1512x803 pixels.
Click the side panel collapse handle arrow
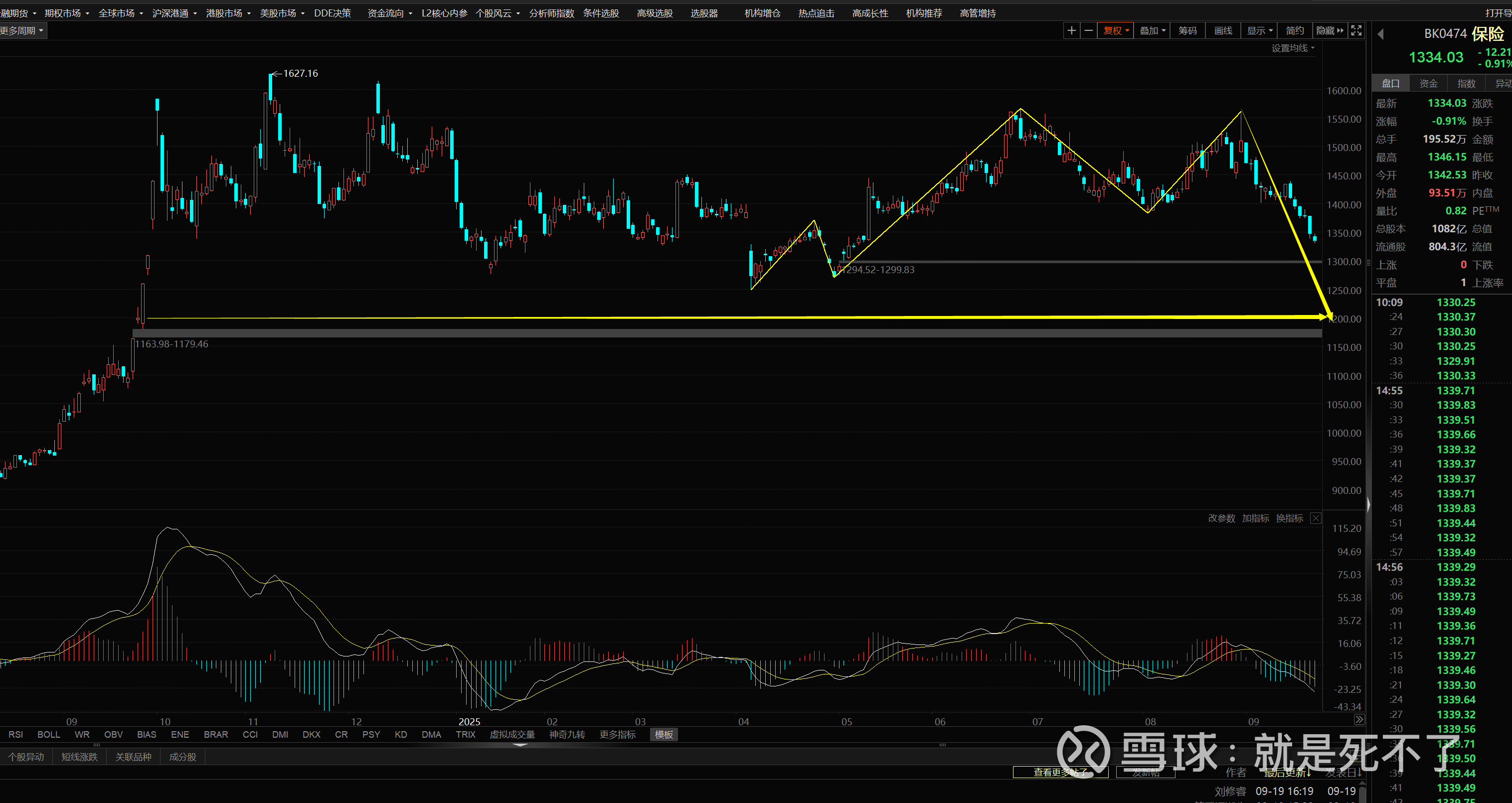pyautogui.click(x=1368, y=504)
